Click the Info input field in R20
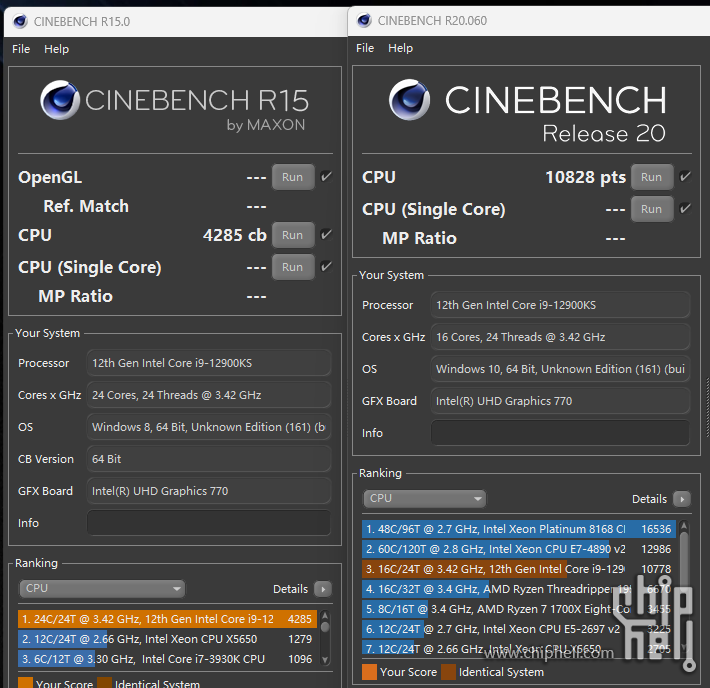Screen dimensions: 710x688 point(560,433)
